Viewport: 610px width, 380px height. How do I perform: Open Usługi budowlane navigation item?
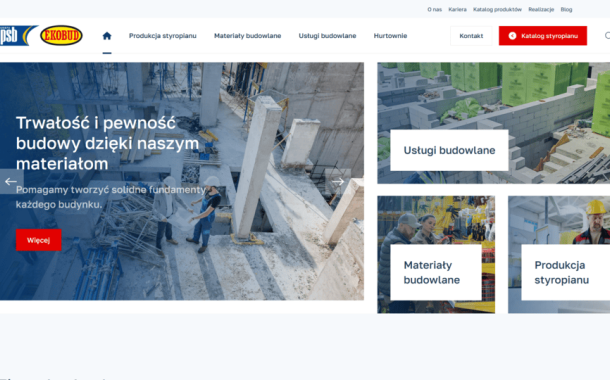327,36
